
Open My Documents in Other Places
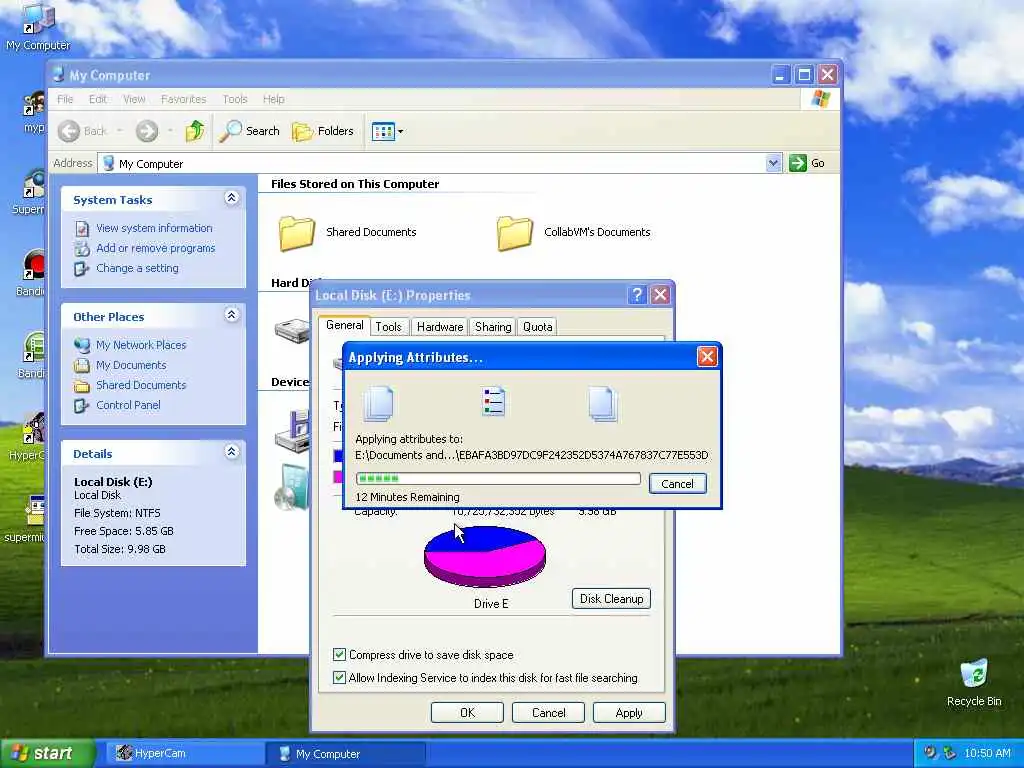click(x=131, y=365)
